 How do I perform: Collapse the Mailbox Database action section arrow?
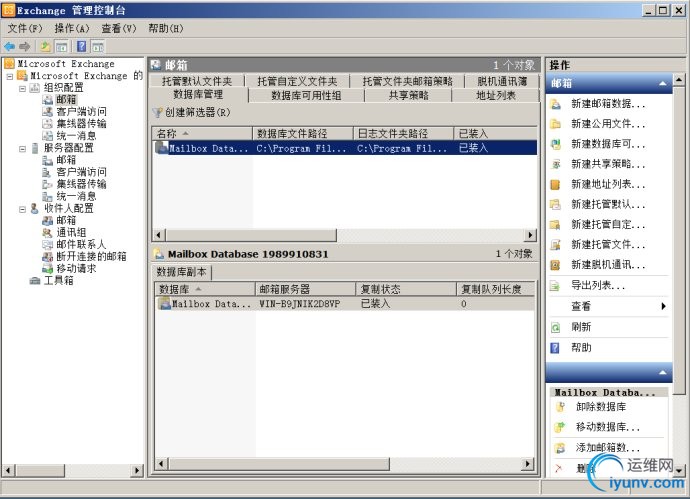pos(662,373)
